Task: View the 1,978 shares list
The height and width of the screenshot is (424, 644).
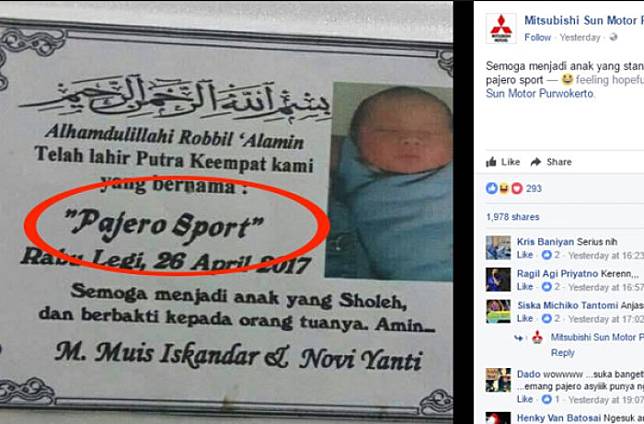Action: [513, 217]
